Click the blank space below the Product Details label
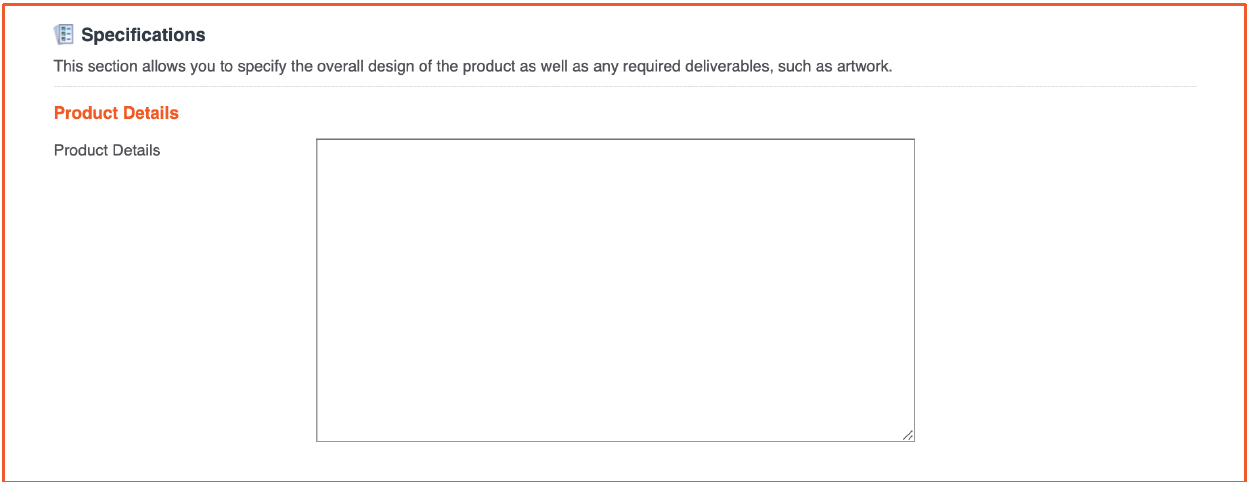The width and height of the screenshot is (1251, 485). [180, 300]
